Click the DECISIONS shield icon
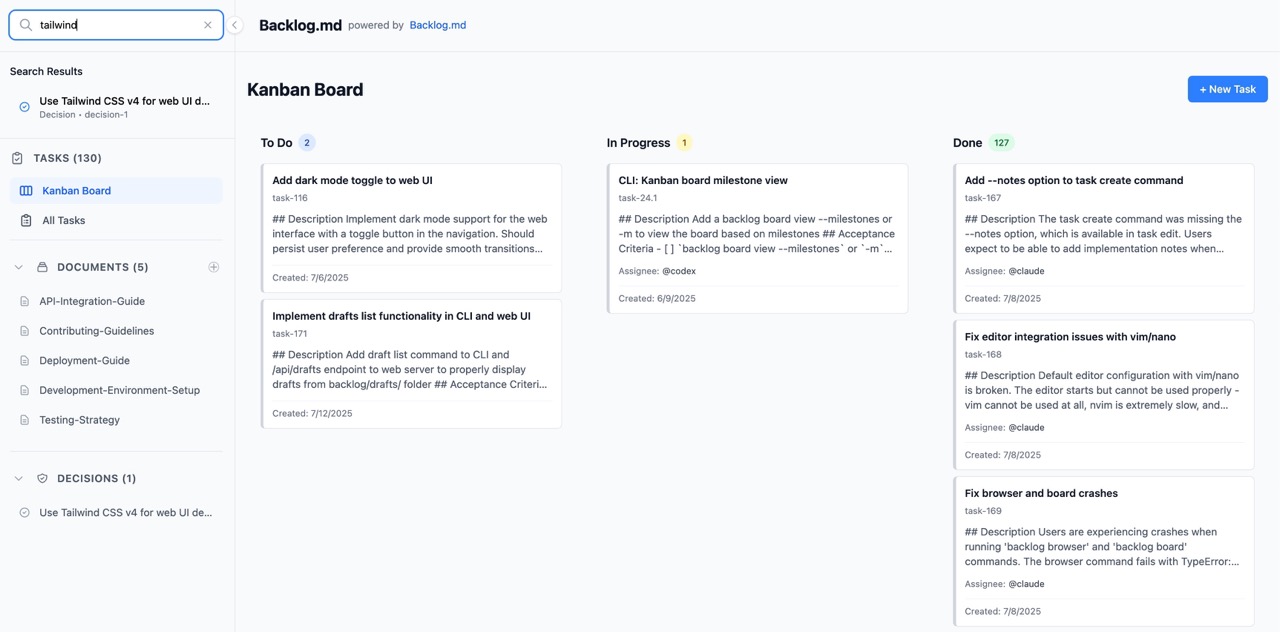 (41, 478)
